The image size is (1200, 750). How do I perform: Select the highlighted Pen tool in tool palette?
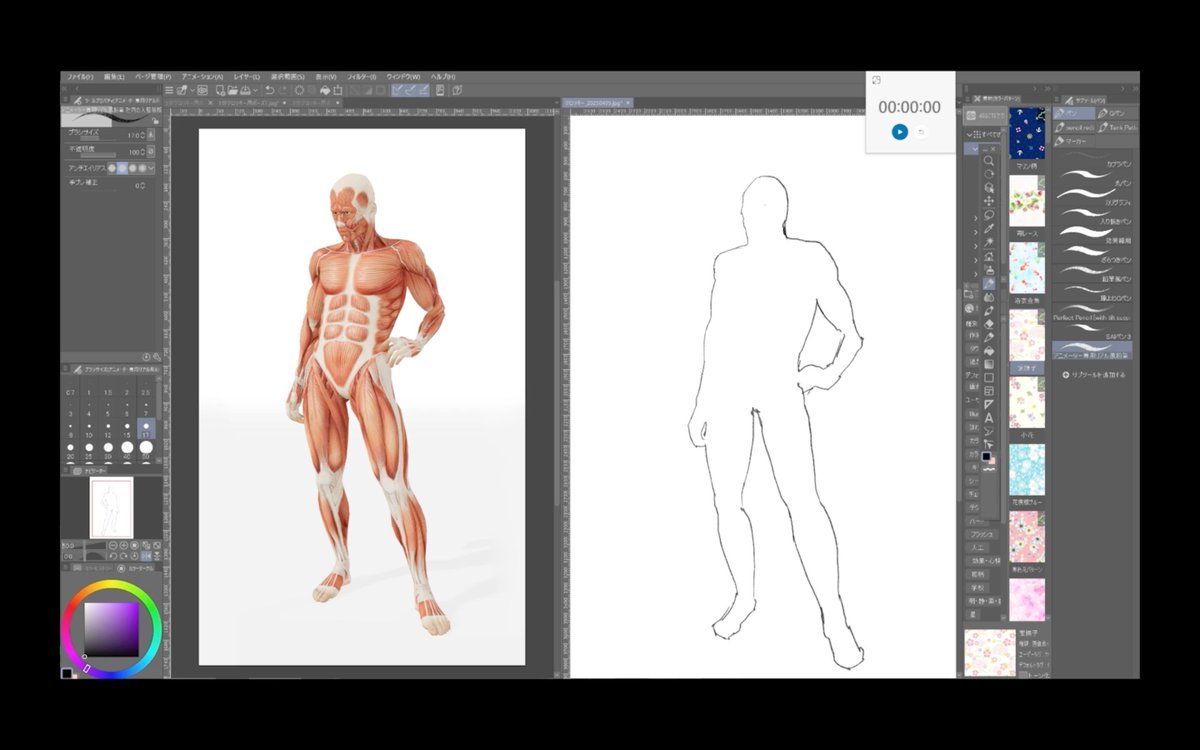989,283
